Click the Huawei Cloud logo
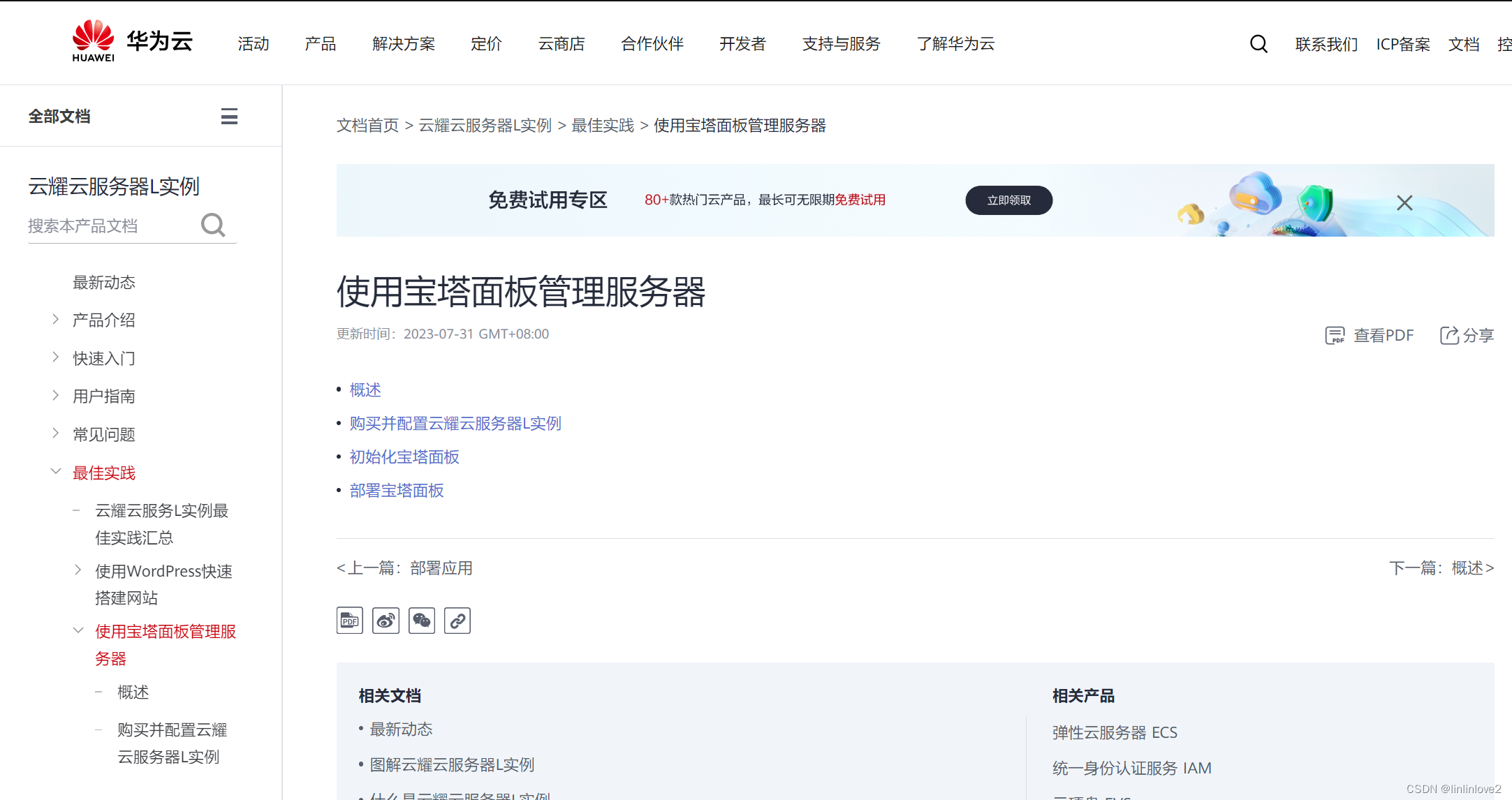 [x=132, y=42]
